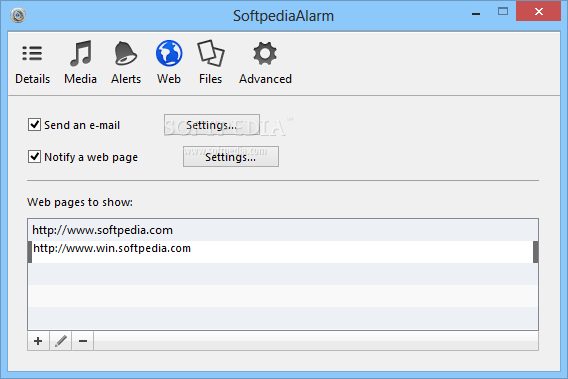Toggle the Notify a web page checkbox

coord(34,157)
